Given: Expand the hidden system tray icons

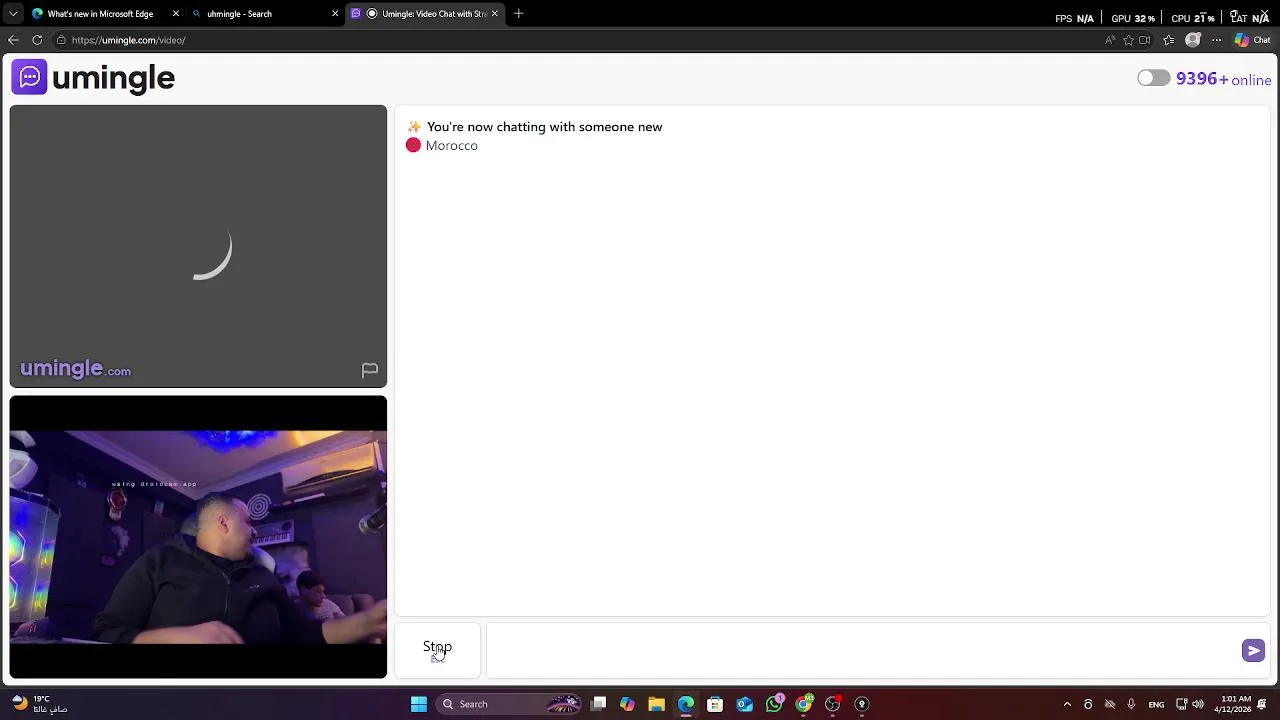Looking at the screenshot, I should [1067, 704].
